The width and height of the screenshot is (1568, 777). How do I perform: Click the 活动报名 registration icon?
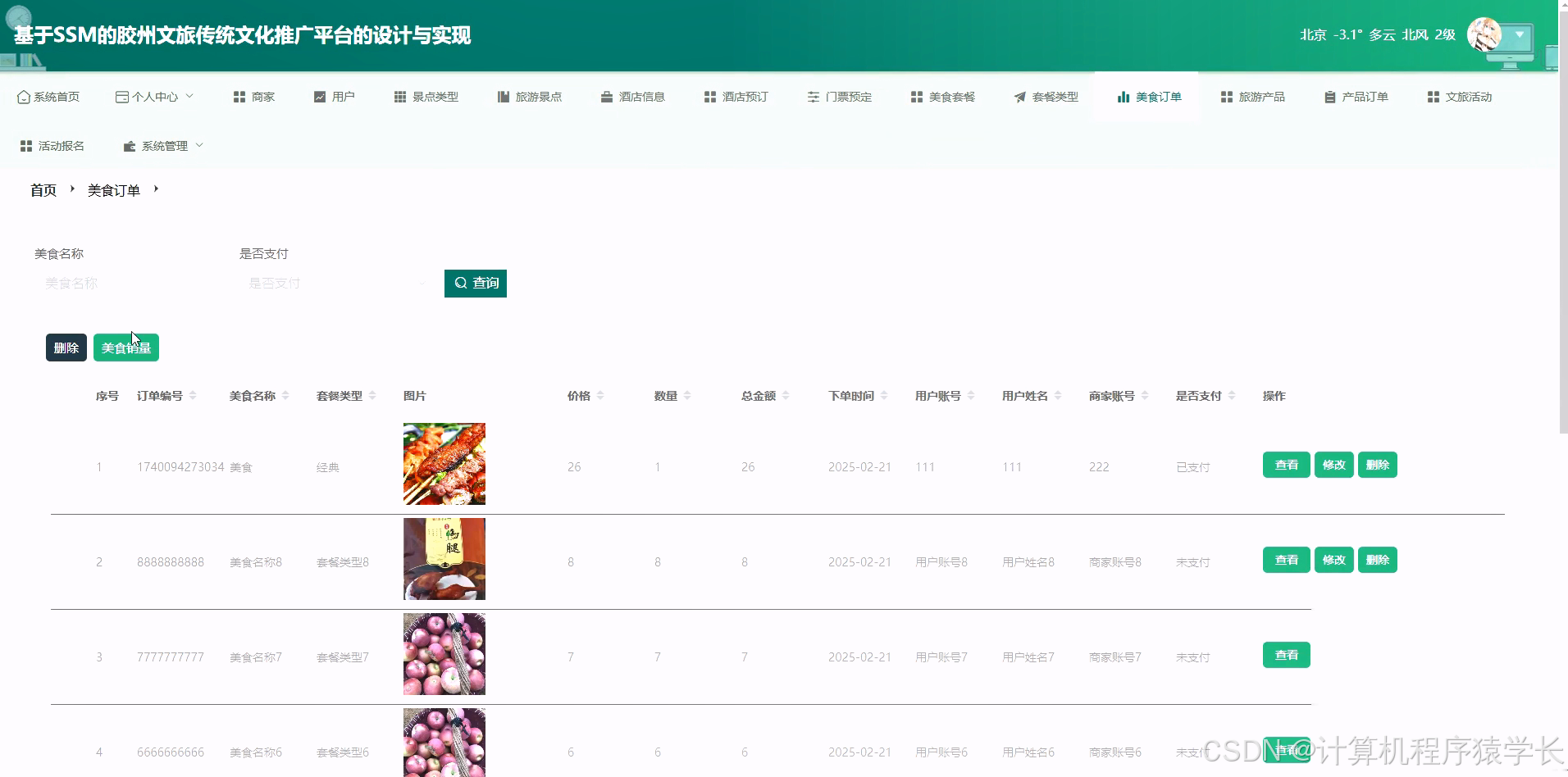coord(25,145)
